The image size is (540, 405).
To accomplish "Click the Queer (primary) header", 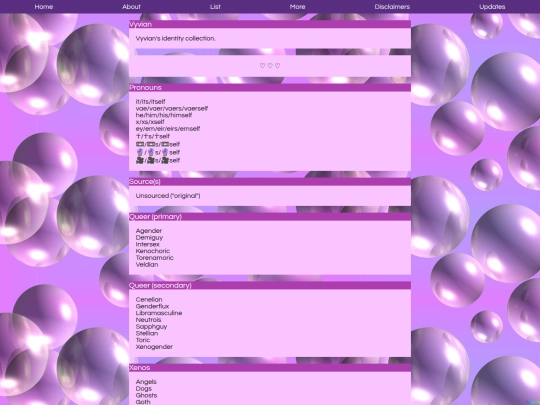I will [x=270, y=217].
